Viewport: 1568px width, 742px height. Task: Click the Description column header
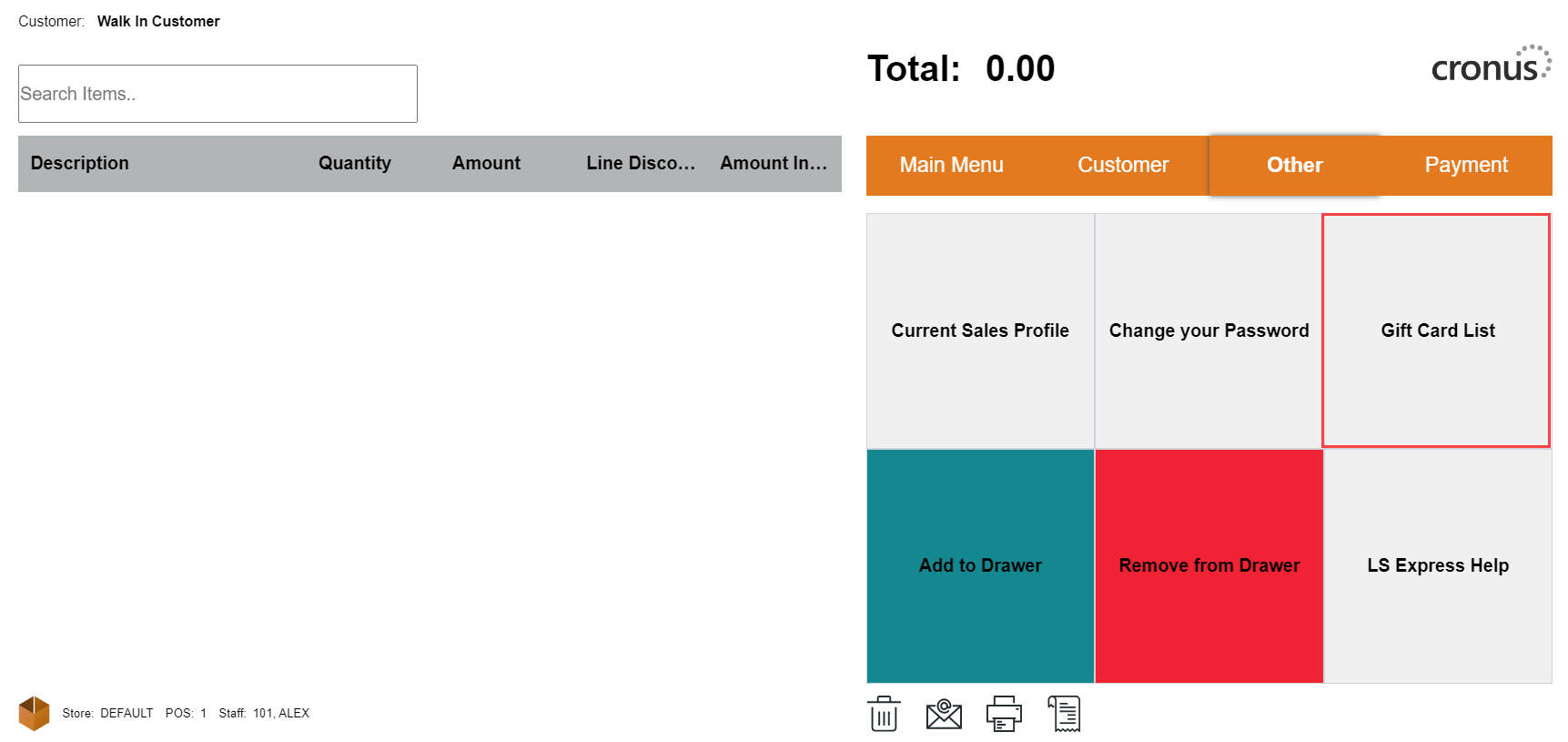pos(80,163)
